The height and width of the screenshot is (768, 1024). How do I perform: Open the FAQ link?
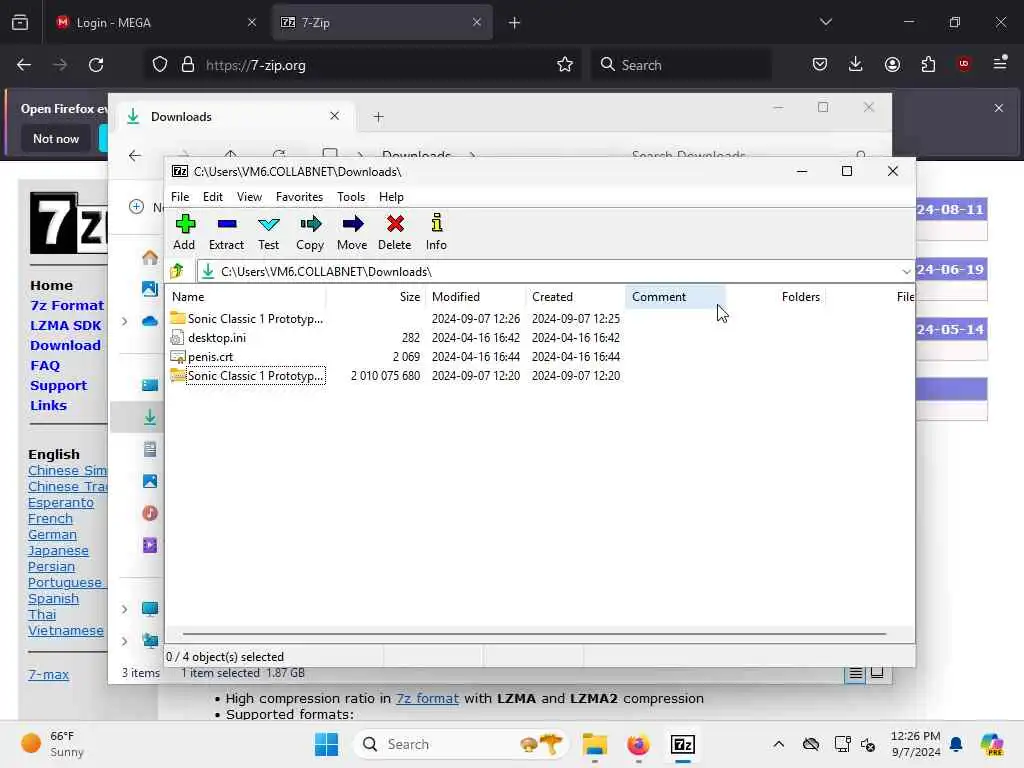click(44, 365)
